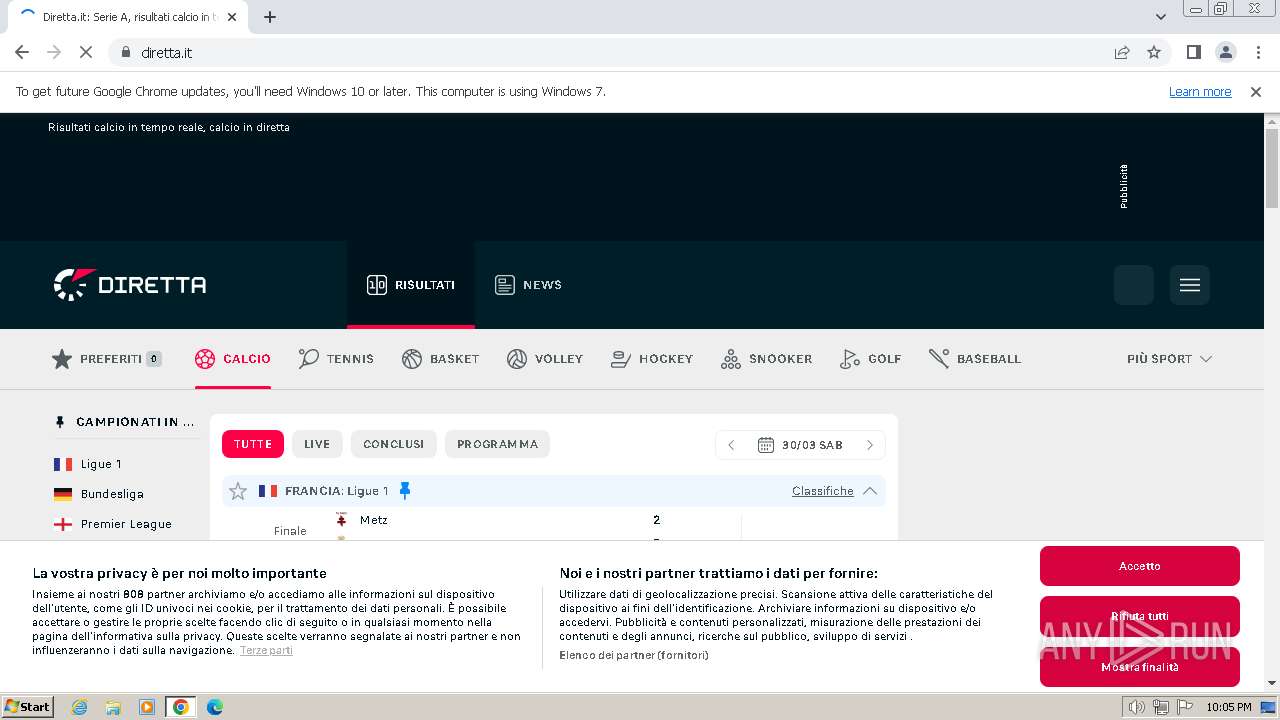Open a new browser tab
Viewport: 1280px width, 720px height.
tap(270, 17)
